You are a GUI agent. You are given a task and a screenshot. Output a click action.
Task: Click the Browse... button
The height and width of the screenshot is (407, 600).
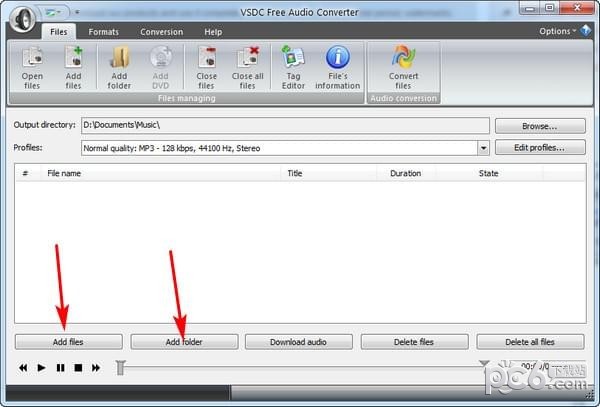540,126
